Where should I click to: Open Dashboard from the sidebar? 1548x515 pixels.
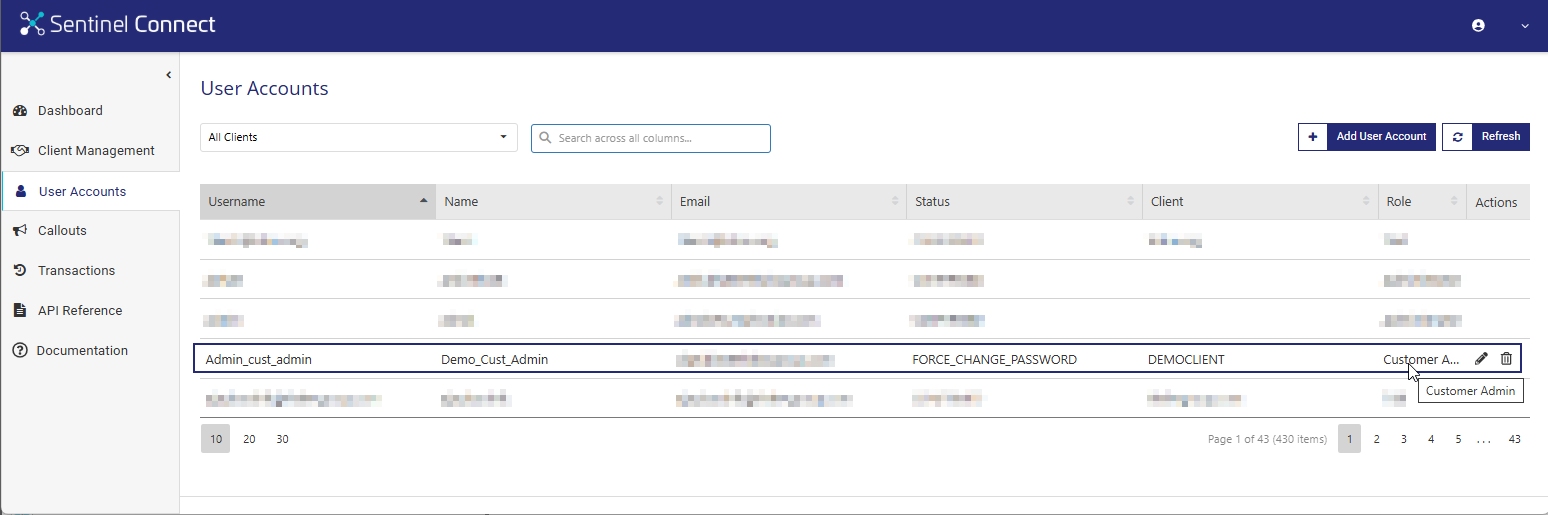click(70, 111)
